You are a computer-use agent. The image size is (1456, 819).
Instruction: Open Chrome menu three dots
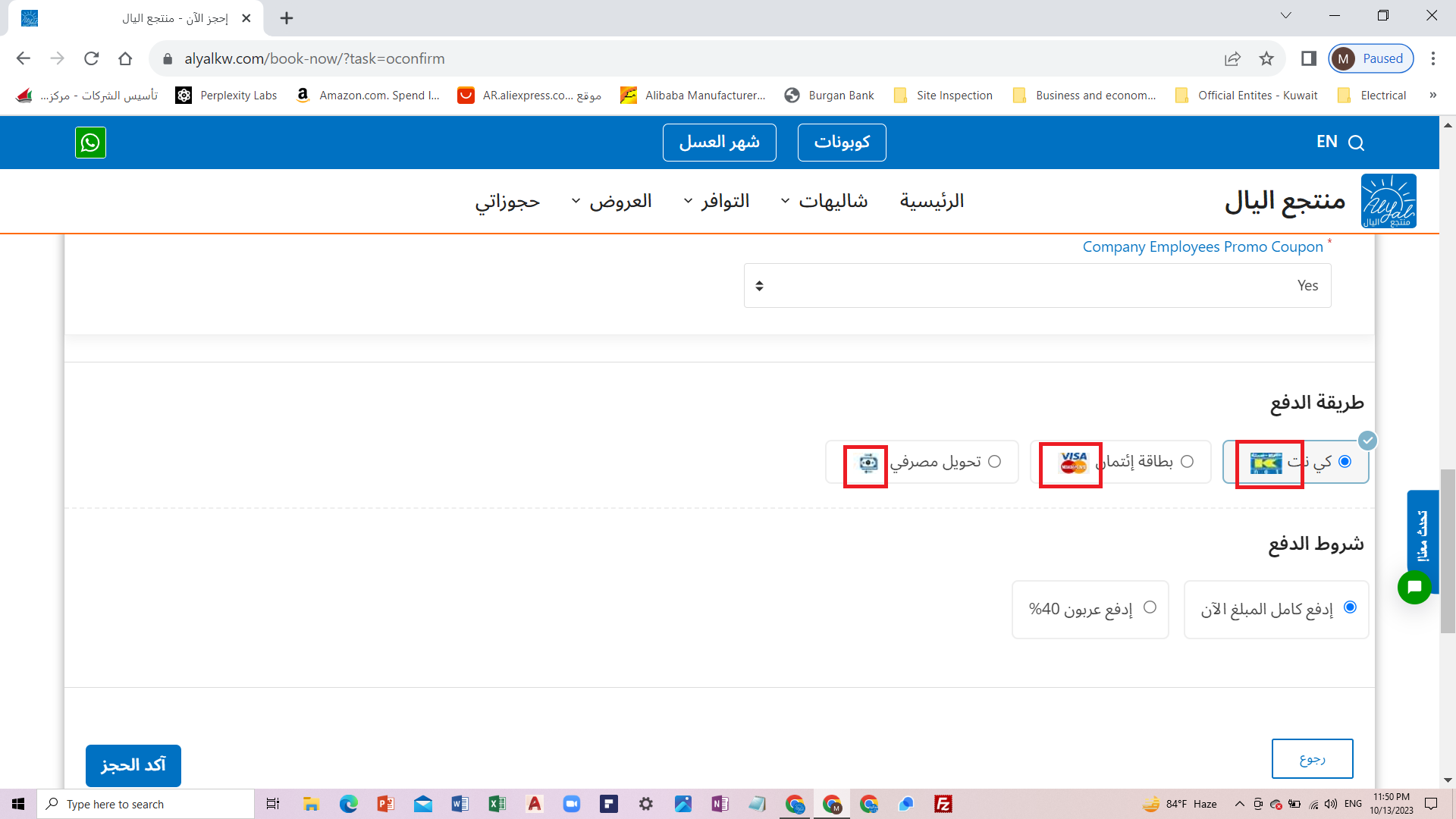[1432, 58]
